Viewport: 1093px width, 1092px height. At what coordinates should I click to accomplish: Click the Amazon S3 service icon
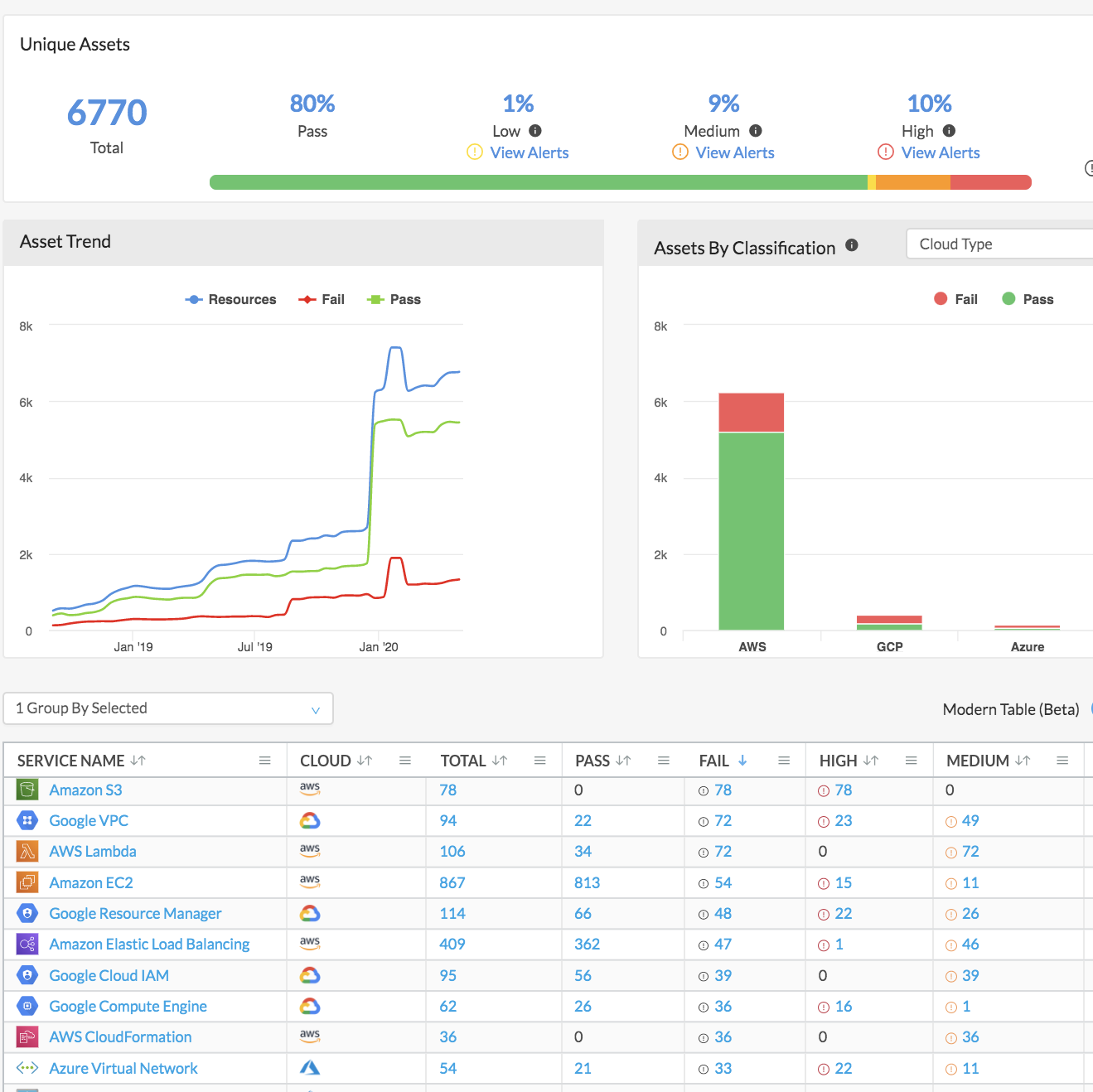(x=27, y=790)
